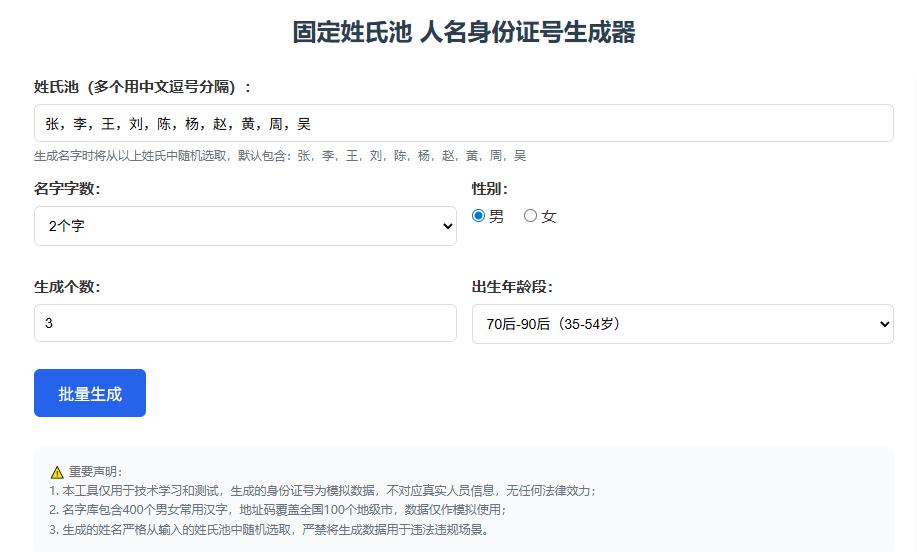Viewport: 917px width, 552px height.
Task: Select the 男 gender radio button
Action: [478, 216]
